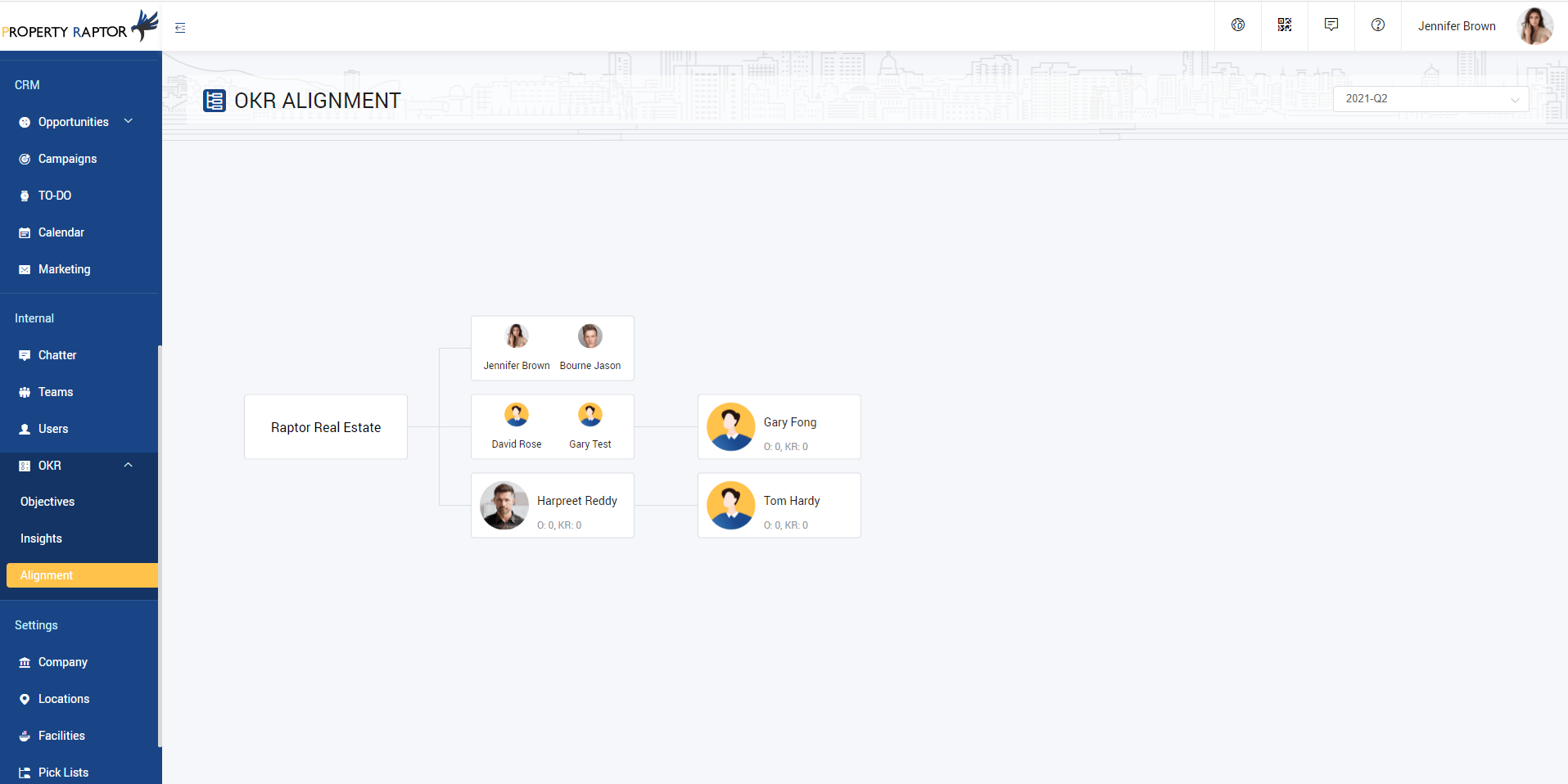
Task: Open the 2021-Q2 quarter dropdown
Action: point(1430,99)
